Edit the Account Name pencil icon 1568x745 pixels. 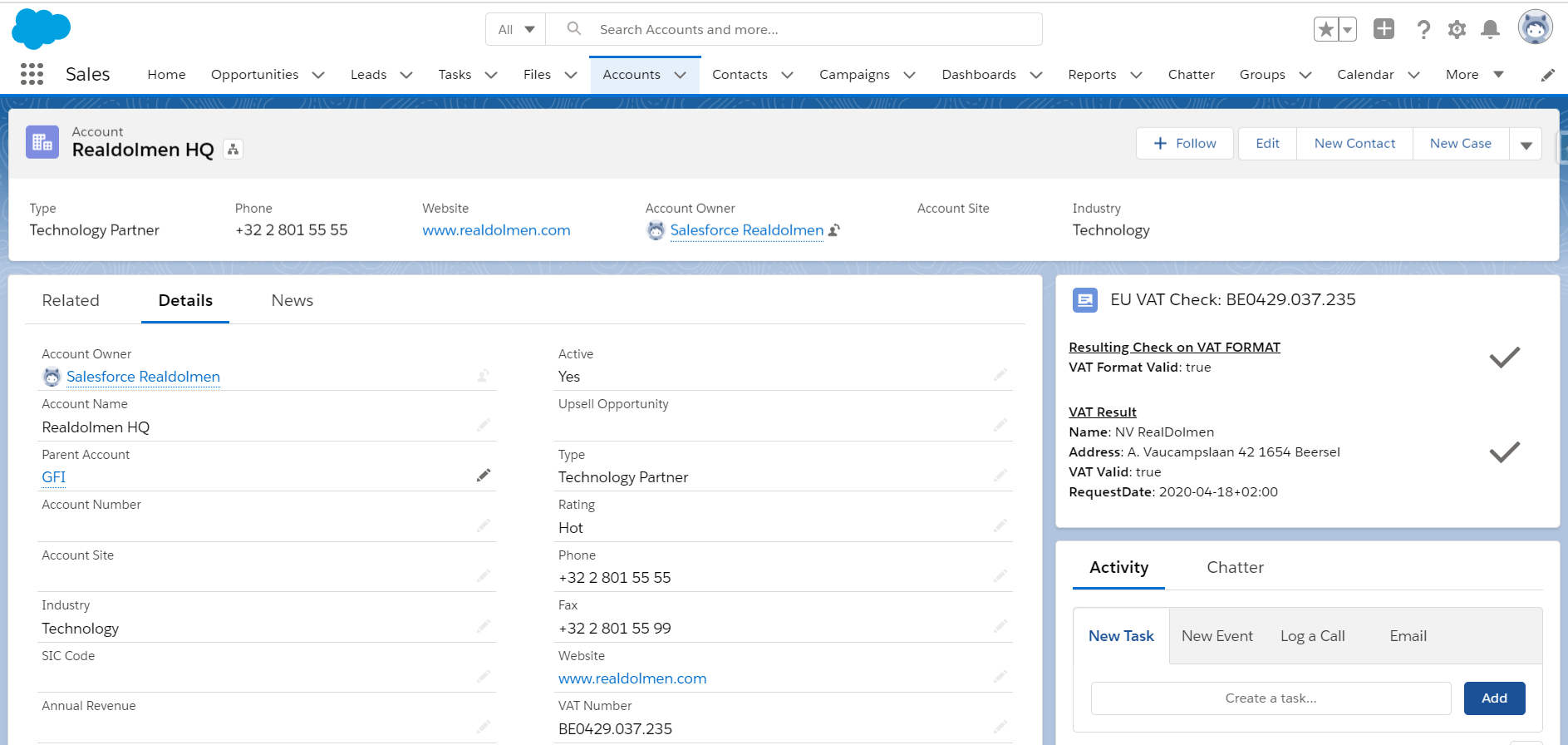[x=484, y=425]
